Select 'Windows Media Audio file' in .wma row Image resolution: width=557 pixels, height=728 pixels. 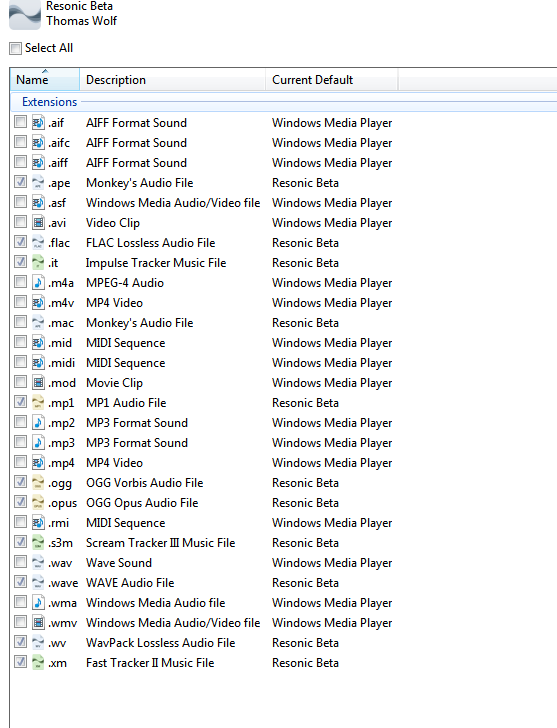[x=155, y=603]
